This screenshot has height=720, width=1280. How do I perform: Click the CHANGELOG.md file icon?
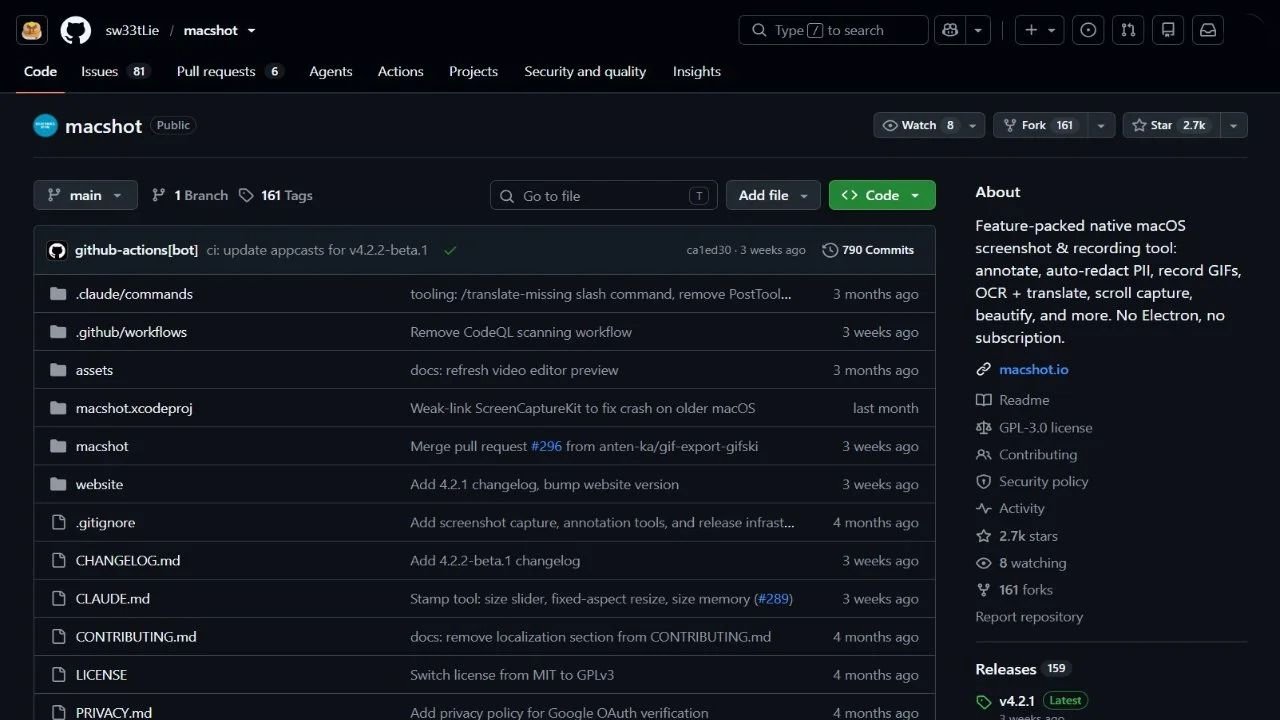(58, 560)
